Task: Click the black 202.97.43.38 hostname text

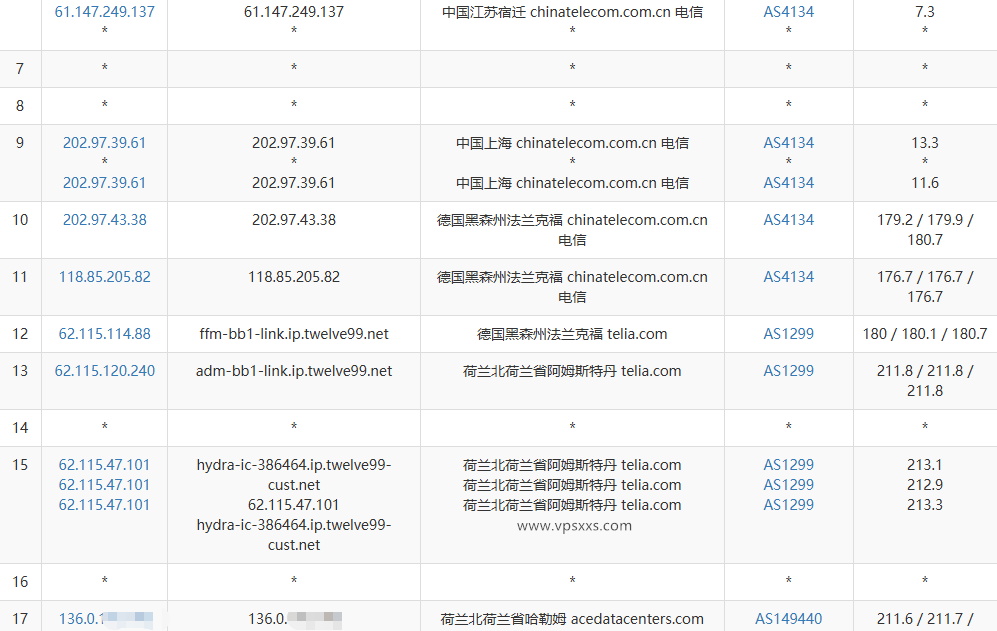Action: (x=294, y=219)
